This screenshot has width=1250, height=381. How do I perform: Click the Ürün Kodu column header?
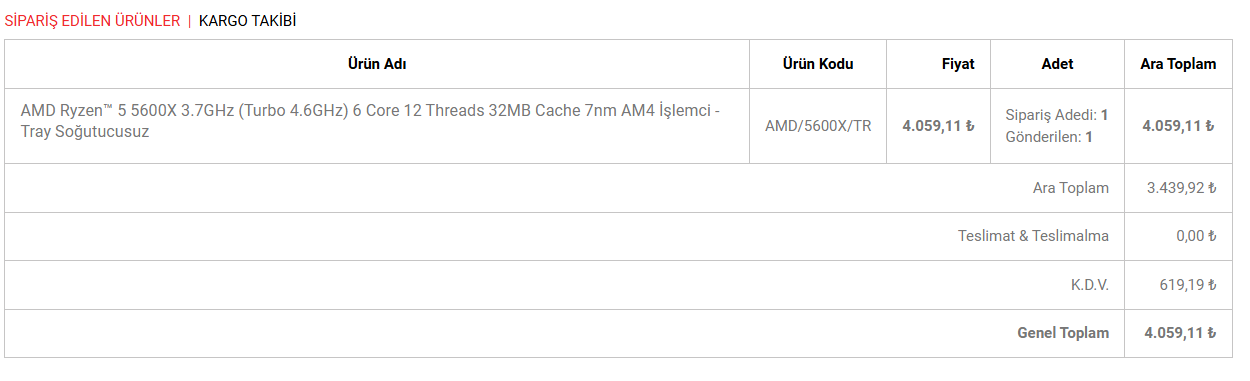click(818, 64)
